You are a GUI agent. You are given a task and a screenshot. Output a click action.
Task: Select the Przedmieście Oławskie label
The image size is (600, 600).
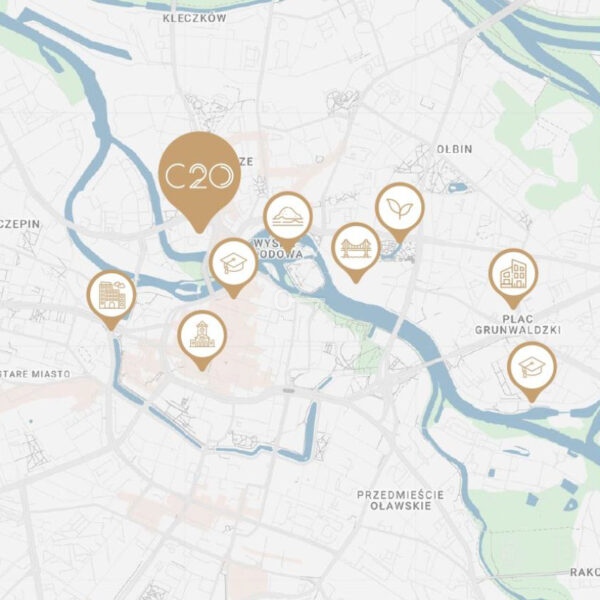pos(401,500)
